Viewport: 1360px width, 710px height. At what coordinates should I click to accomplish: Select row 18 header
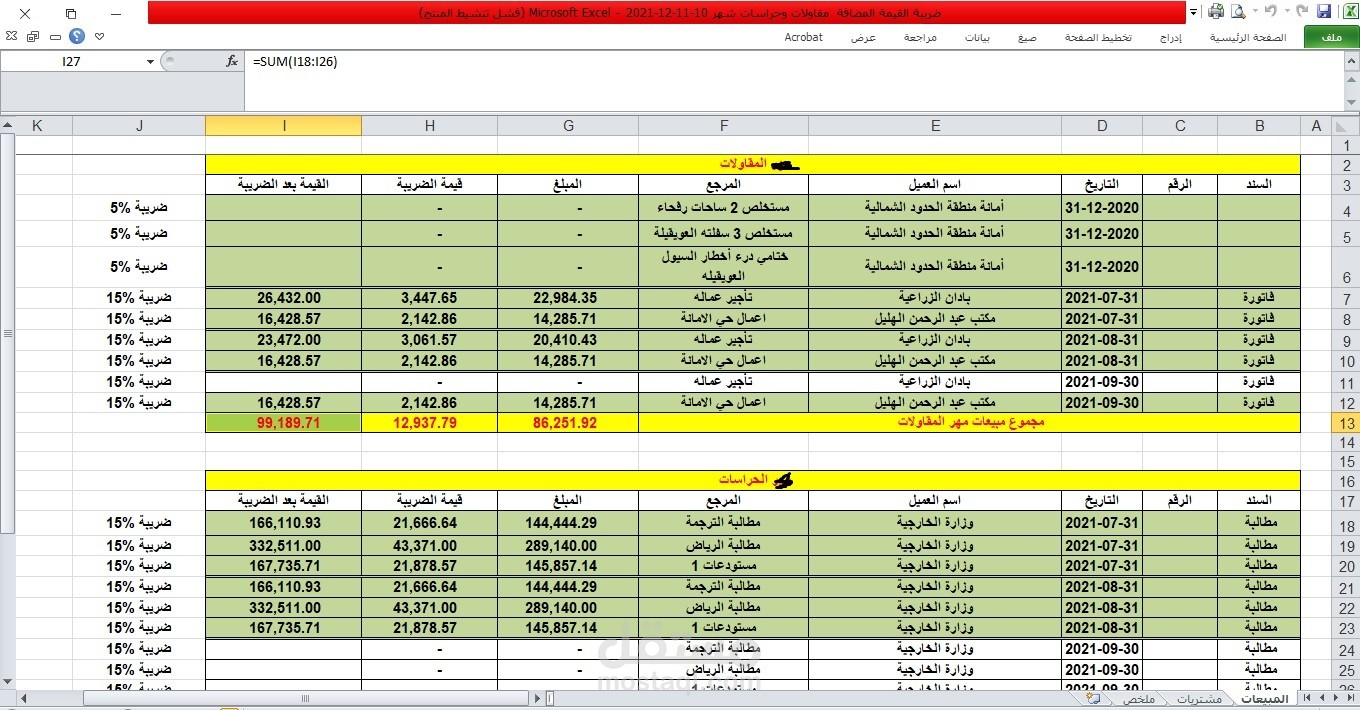[x=1345, y=523]
